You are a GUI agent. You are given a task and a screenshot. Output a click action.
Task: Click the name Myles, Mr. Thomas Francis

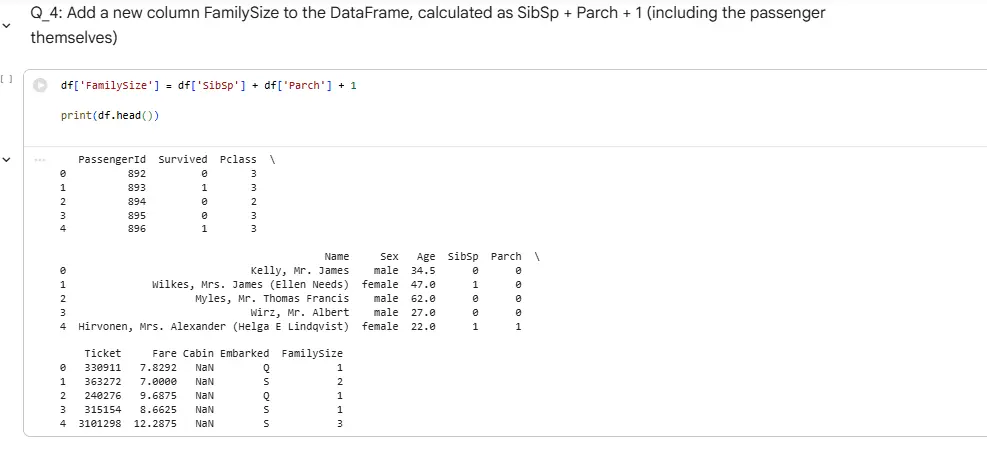[272, 299]
